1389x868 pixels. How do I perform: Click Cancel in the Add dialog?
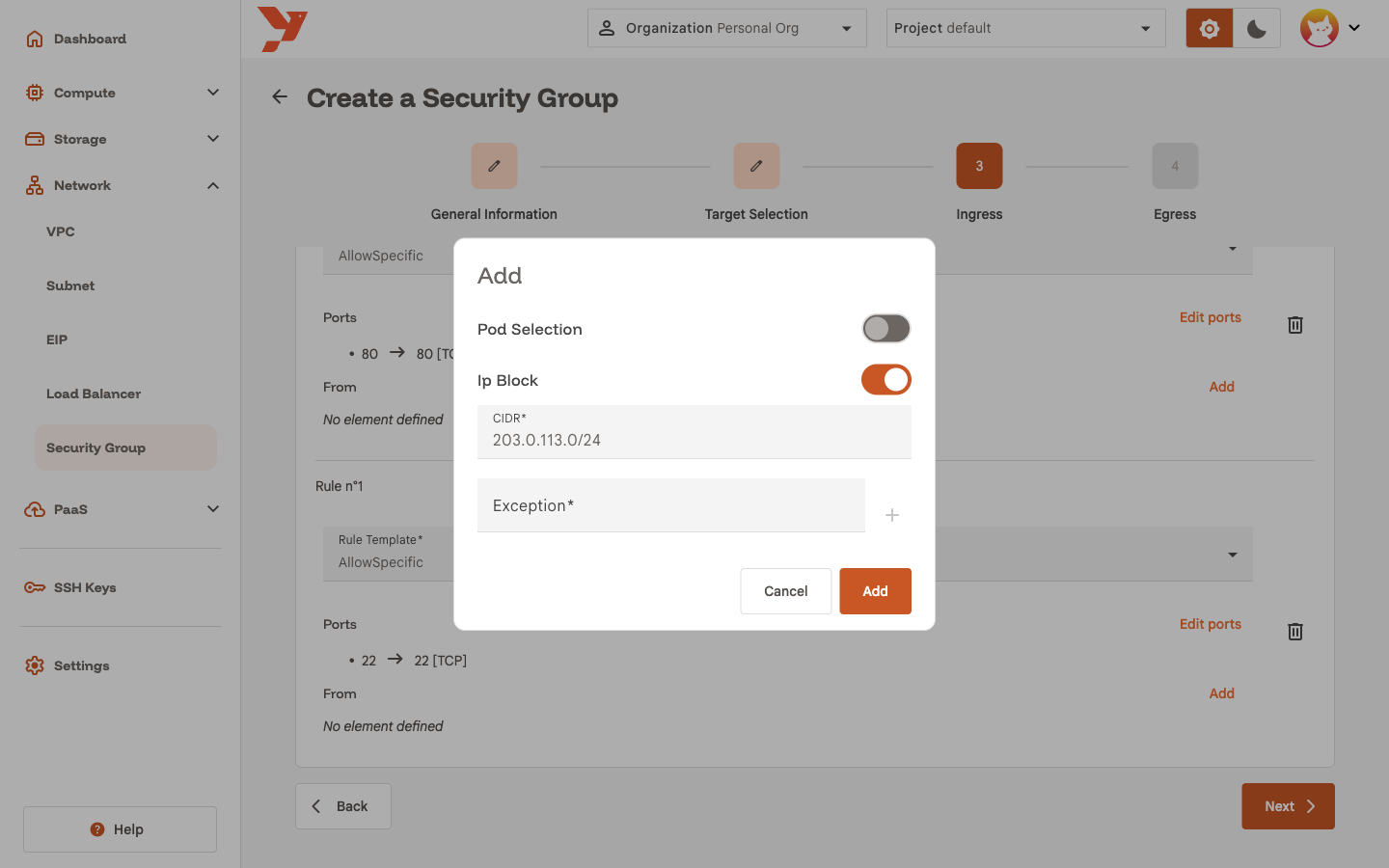tap(786, 591)
